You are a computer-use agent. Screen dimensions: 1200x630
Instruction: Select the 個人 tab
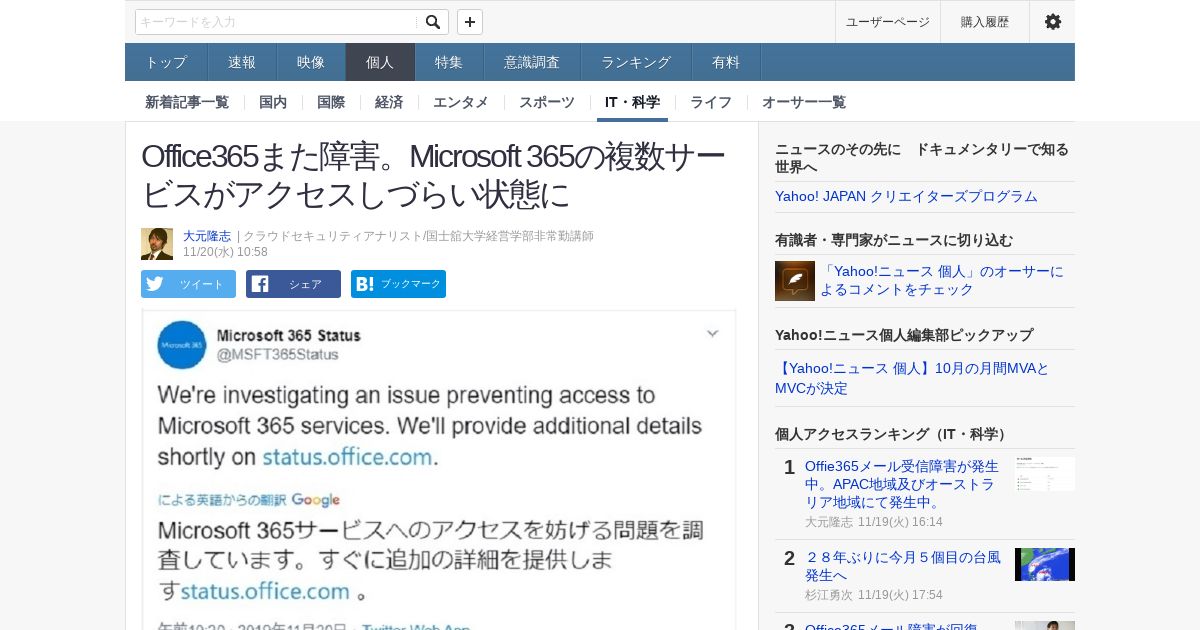(380, 62)
